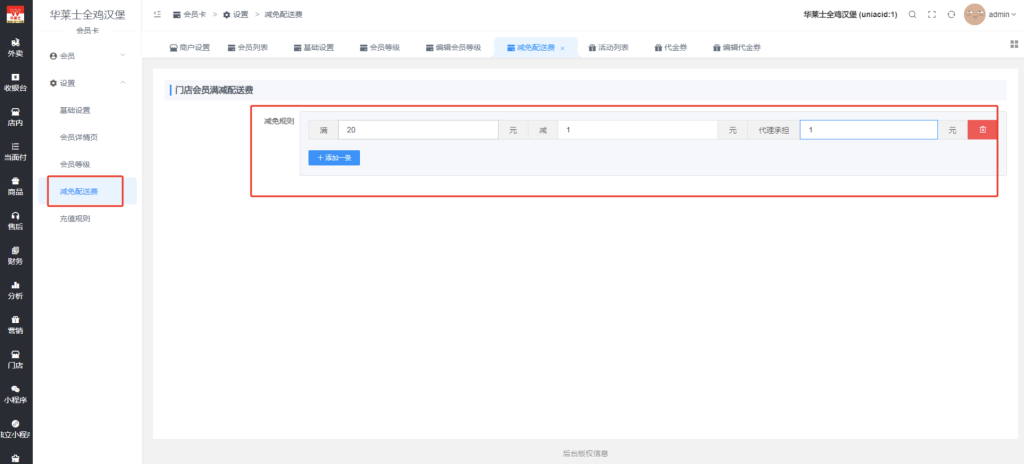The width and height of the screenshot is (1024, 464).
Task: Close the 减免配送费 tab
Action: 562,48
